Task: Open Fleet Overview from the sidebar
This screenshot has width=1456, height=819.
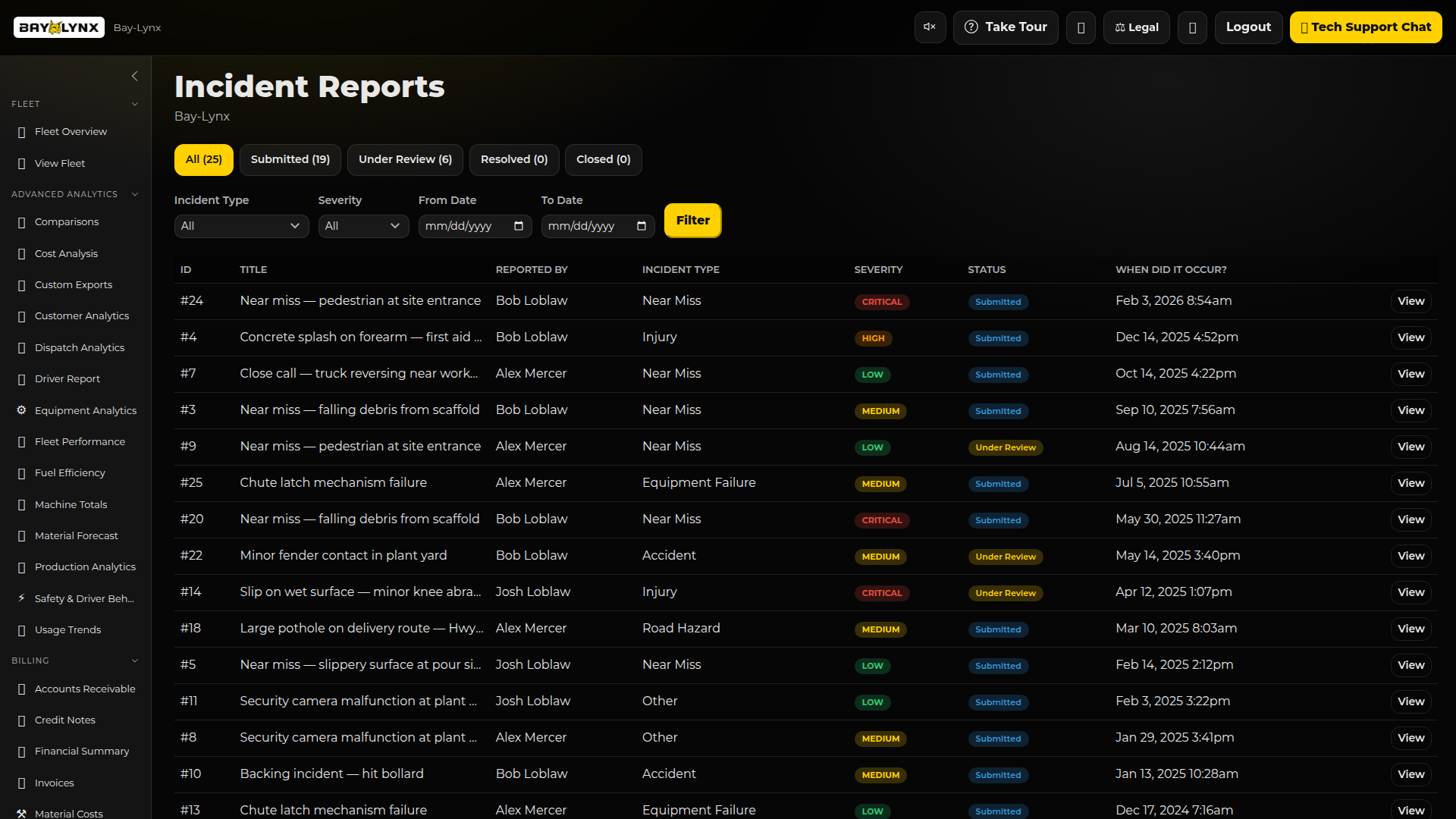Action: click(71, 131)
